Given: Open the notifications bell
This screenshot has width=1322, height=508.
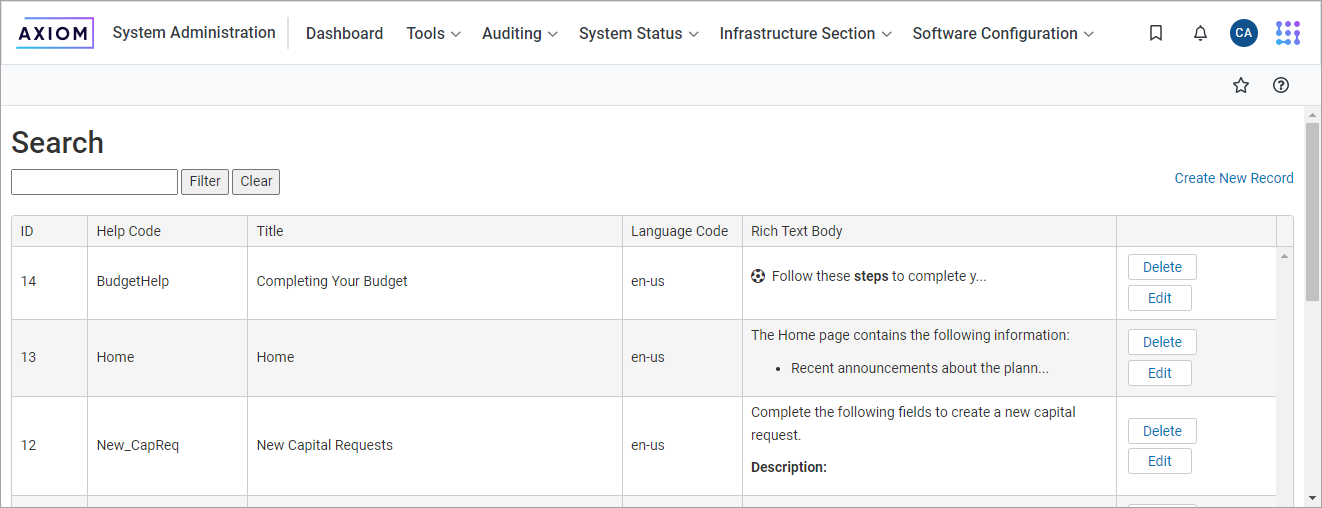Looking at the screenshot, I should [1200, 33].
